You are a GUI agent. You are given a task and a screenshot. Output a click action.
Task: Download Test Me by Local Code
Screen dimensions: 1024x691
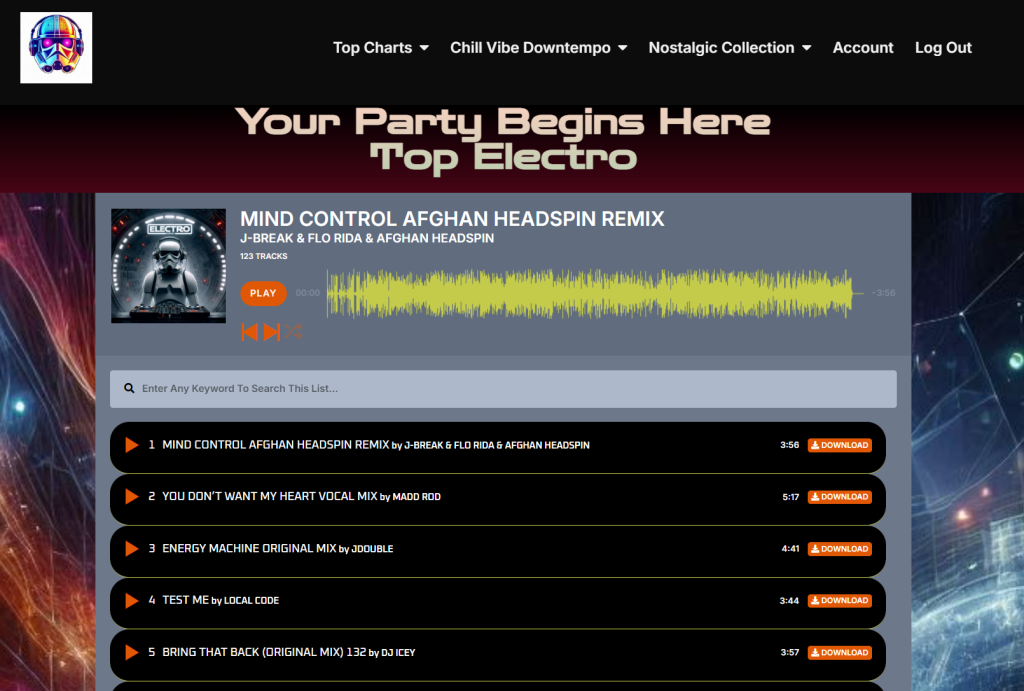(840, 600)
